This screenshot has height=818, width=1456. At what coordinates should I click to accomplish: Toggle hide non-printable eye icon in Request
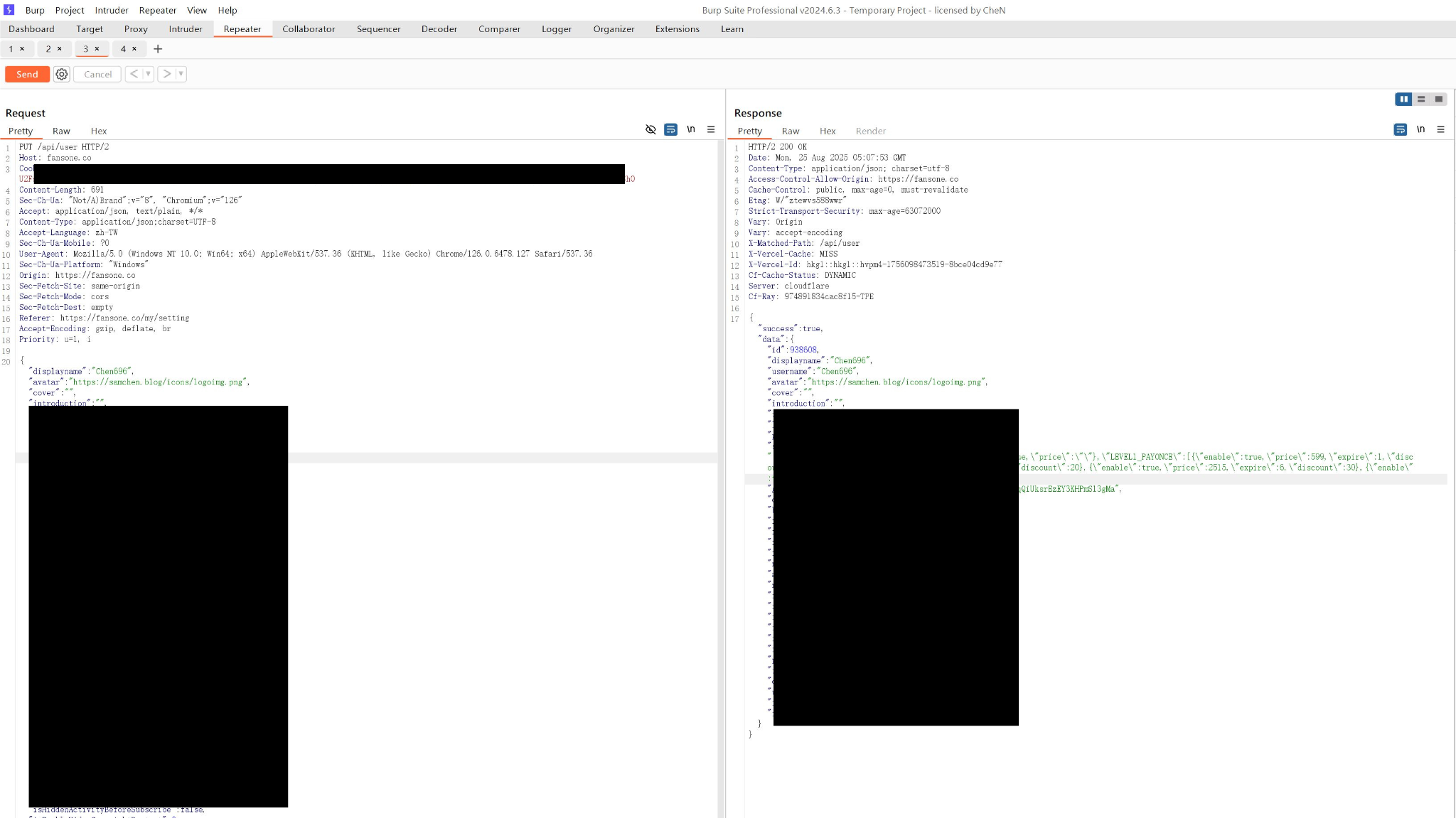[651, 129]
